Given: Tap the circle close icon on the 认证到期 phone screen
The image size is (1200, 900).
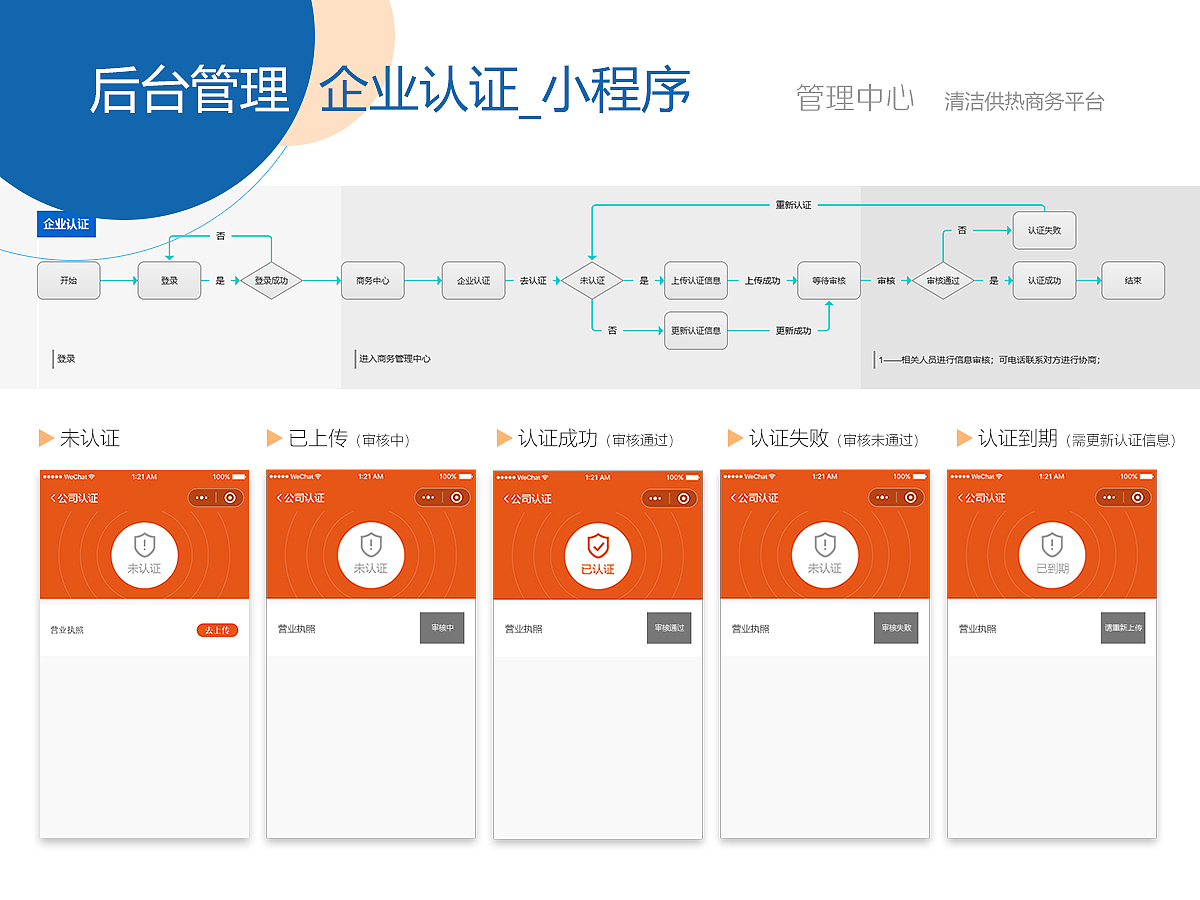Looking at the screenshot, I should [1138, 497].
